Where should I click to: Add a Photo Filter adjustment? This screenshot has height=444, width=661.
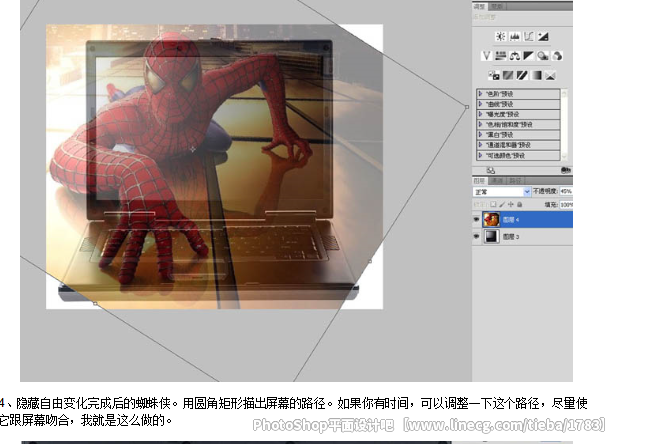point(543,56)
